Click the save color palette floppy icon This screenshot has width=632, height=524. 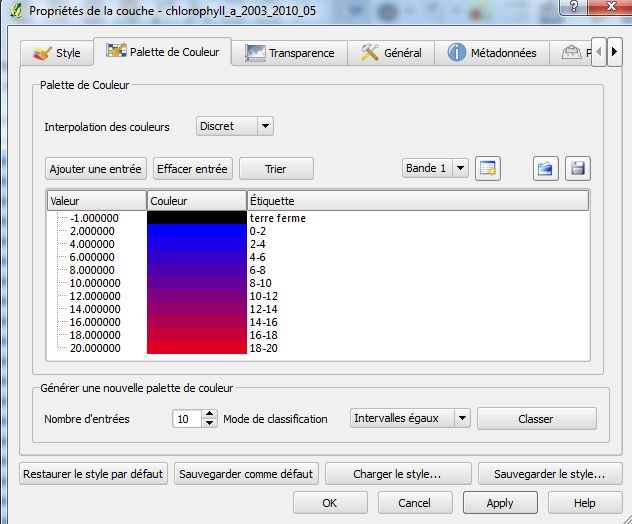click(x=577, y=168)
